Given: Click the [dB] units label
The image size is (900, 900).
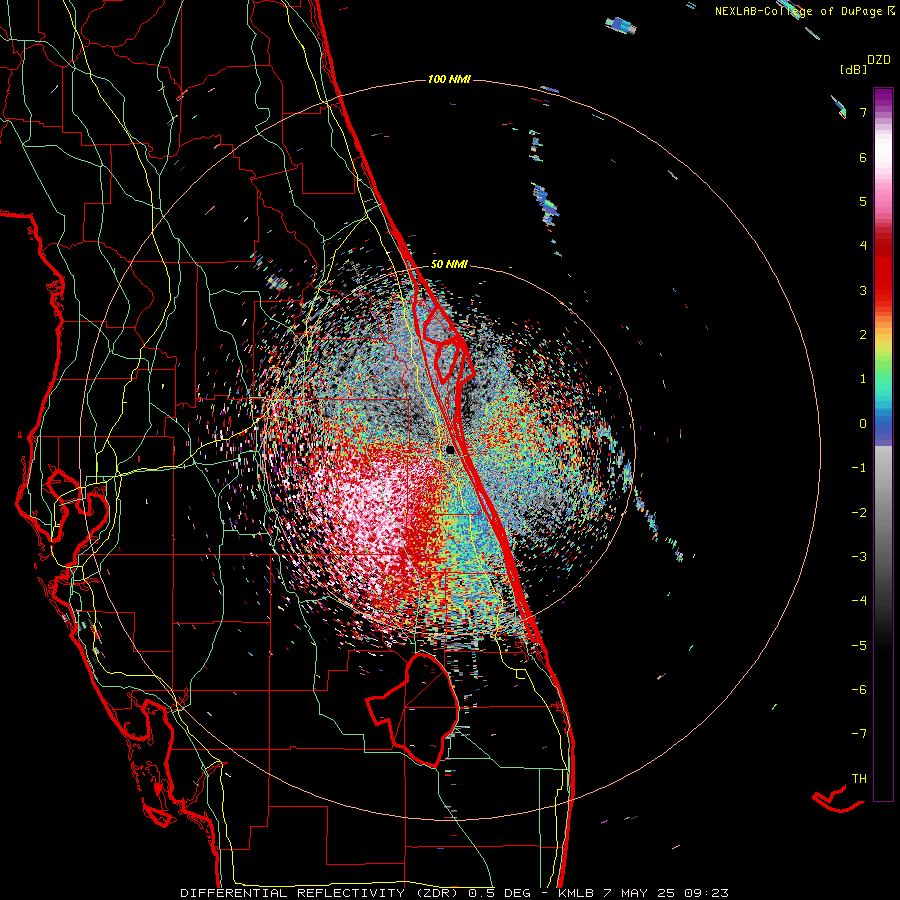Looking at the screenshot, I should pyautogui.click(x=853, y=69).
